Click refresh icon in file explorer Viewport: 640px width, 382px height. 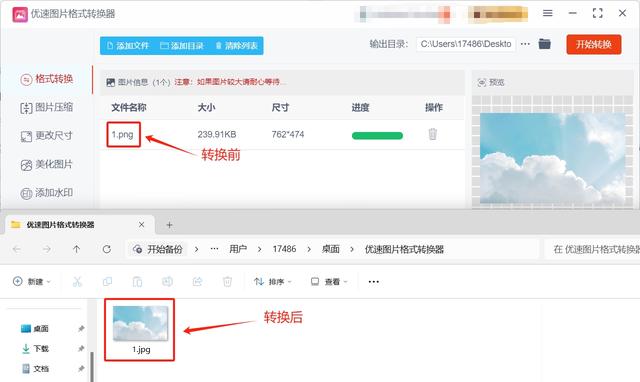coord(107,249)
